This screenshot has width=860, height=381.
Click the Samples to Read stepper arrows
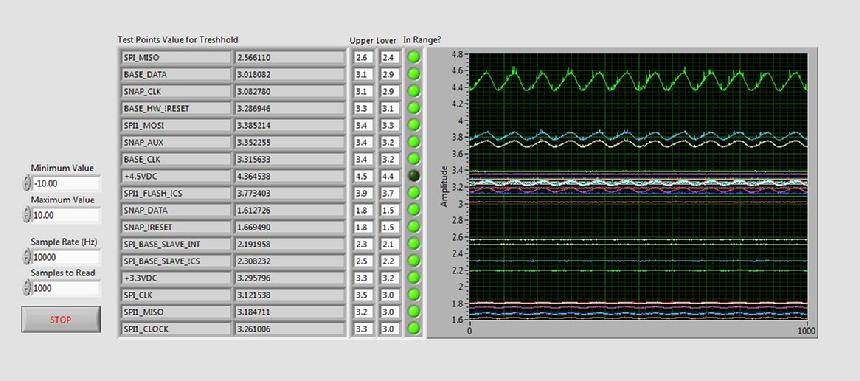pyautogui.click(x=27, y=287)
